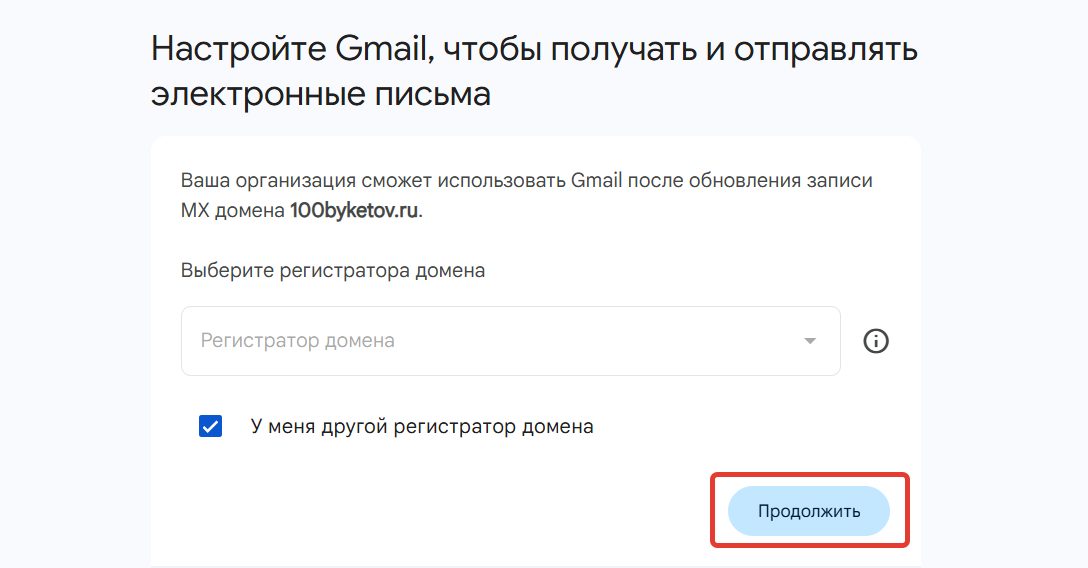Click the word Gmail in the description paragraph
The image size is (1088, 568).
[x=597, y=181]
